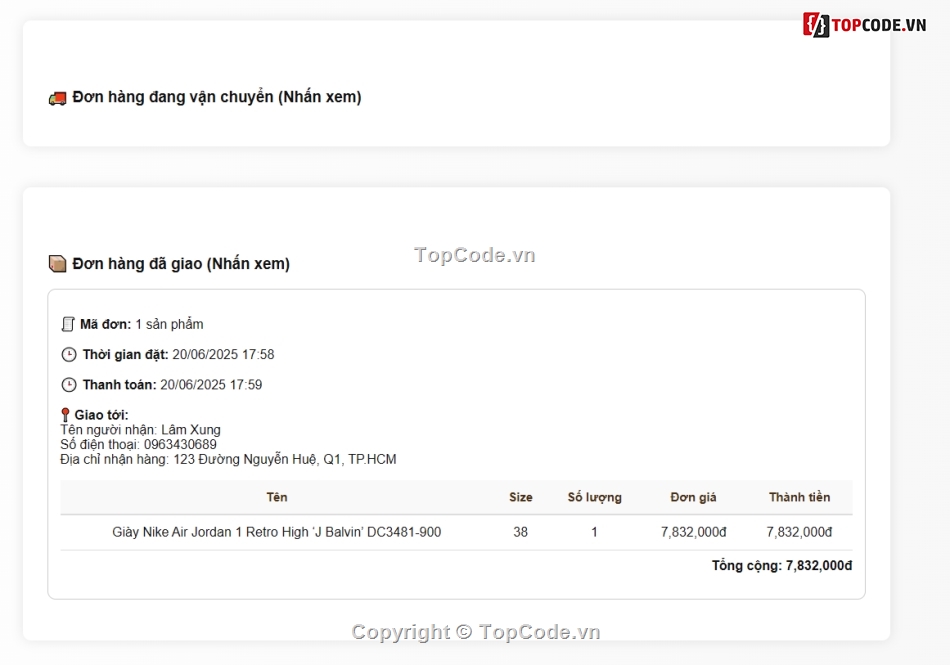Click the delivered package box icon
Image resolution: width=950 pixels, height=665 pixels.
click(58, 263)
